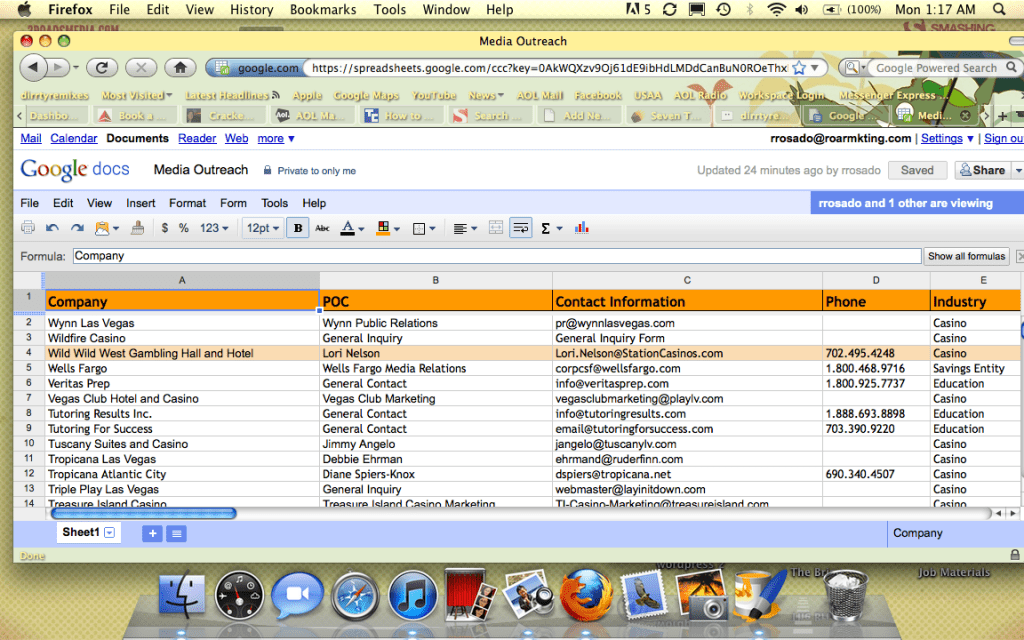Click the Undo arrow icon

coord(52,228)
